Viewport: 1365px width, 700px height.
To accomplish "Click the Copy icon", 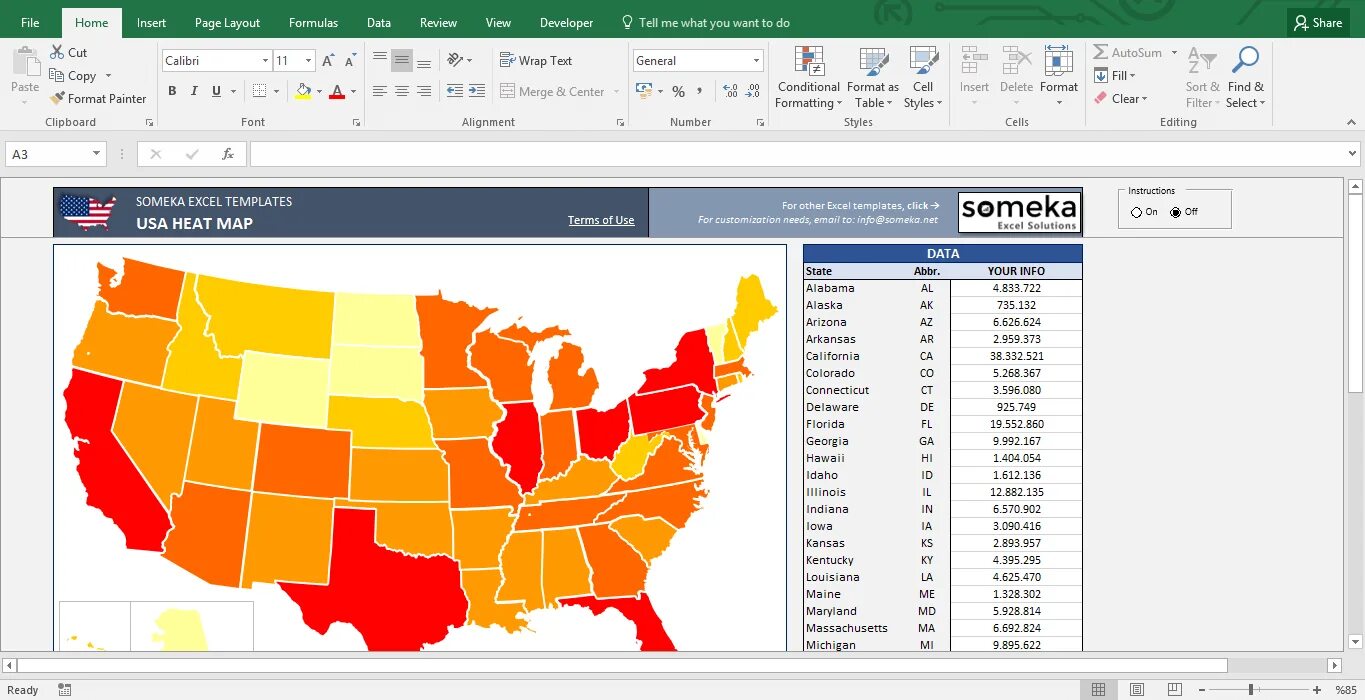I will point(56,75).
